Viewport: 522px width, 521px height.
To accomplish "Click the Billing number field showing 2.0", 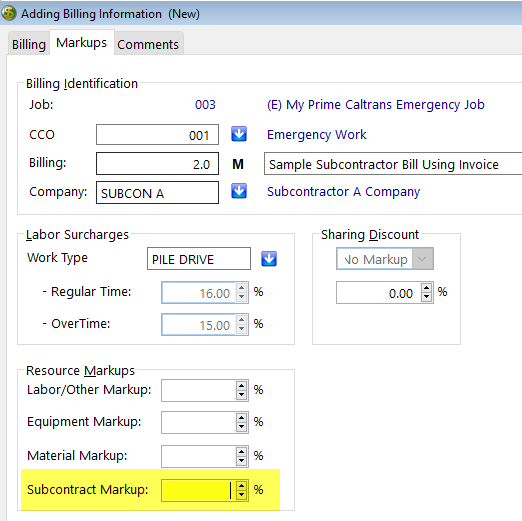I will pyautogui.click(x=157, y=164).
